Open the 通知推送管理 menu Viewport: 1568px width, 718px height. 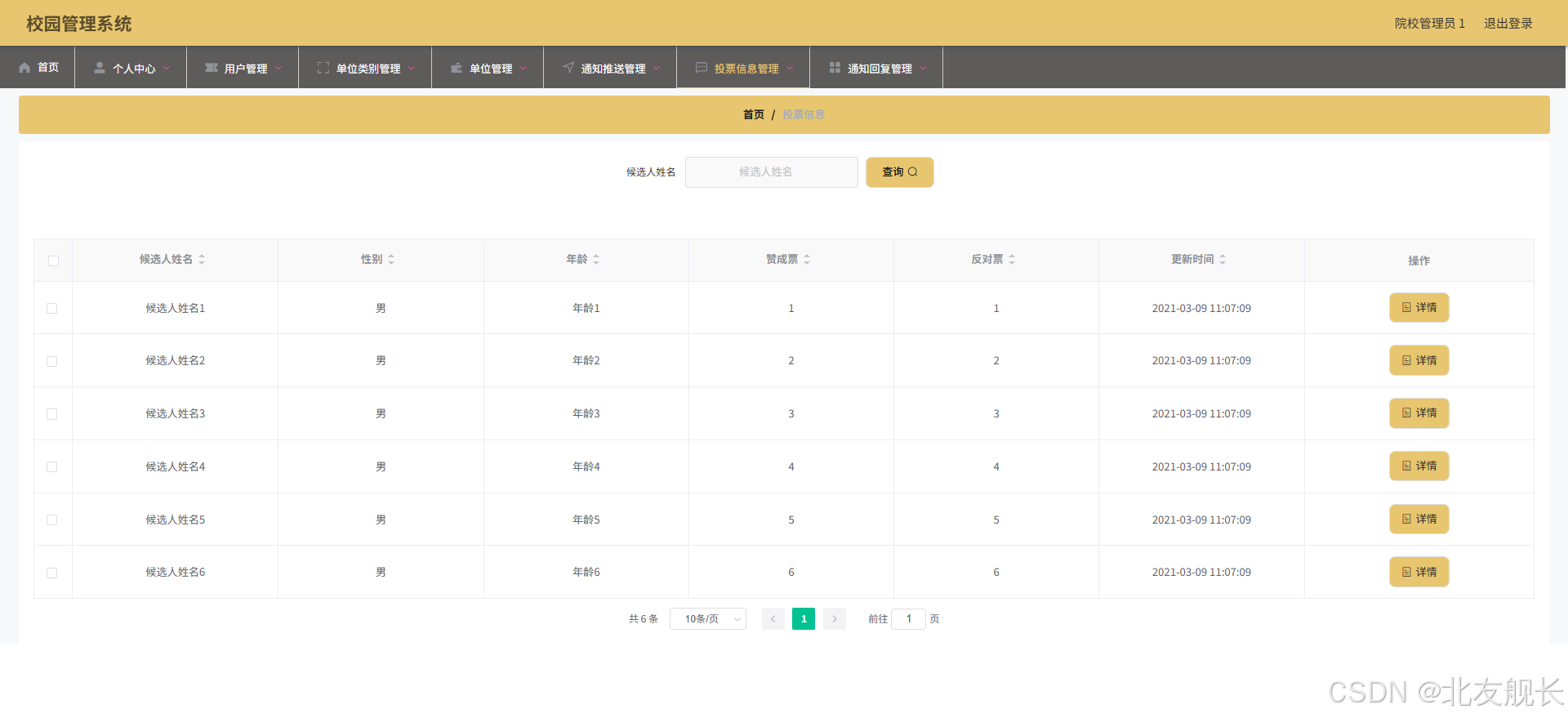click(610, 68)
